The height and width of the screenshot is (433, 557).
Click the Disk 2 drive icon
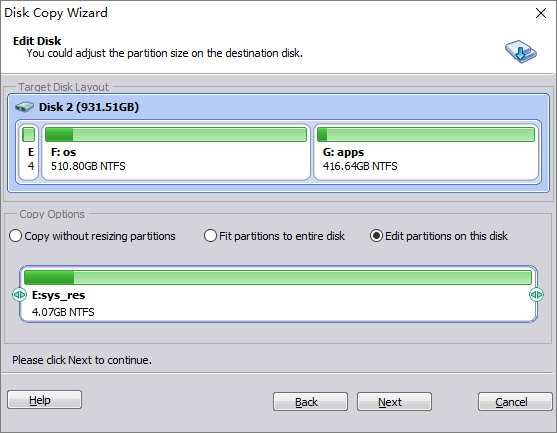24,107
